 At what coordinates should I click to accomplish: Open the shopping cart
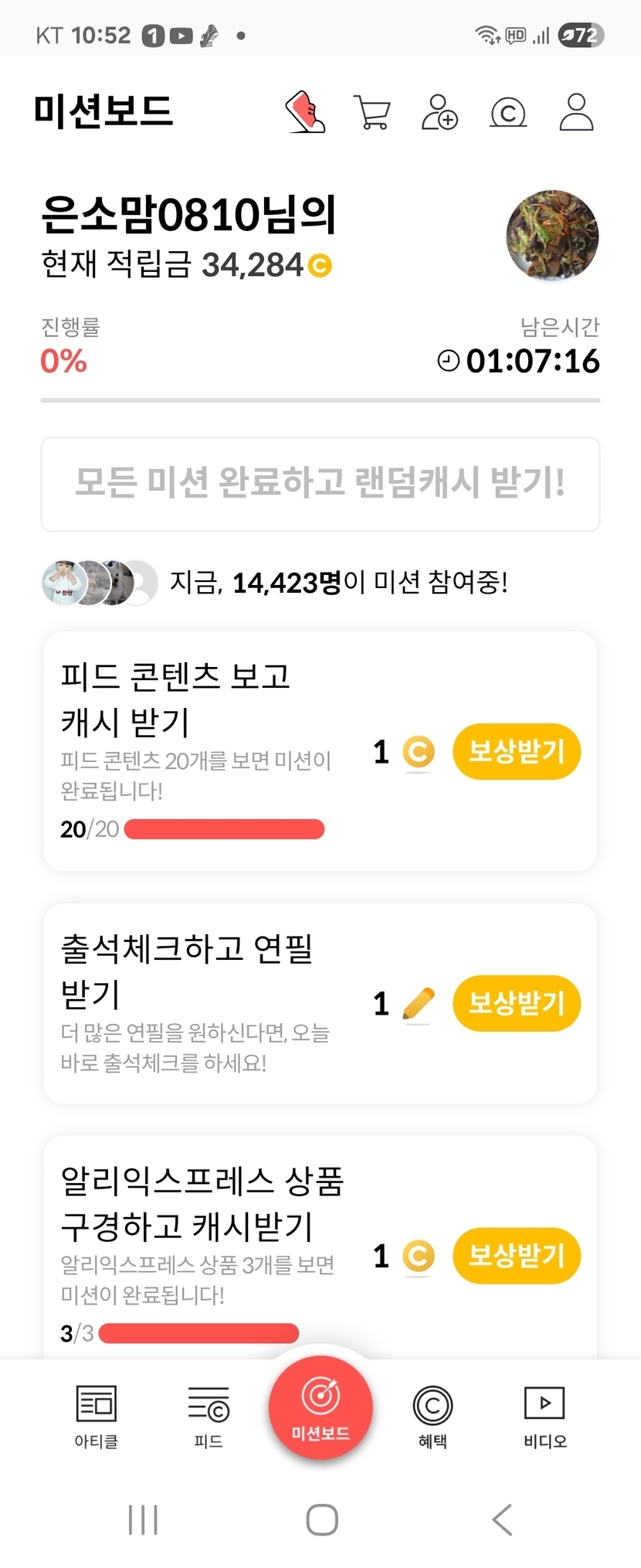(x=371, y=113)
